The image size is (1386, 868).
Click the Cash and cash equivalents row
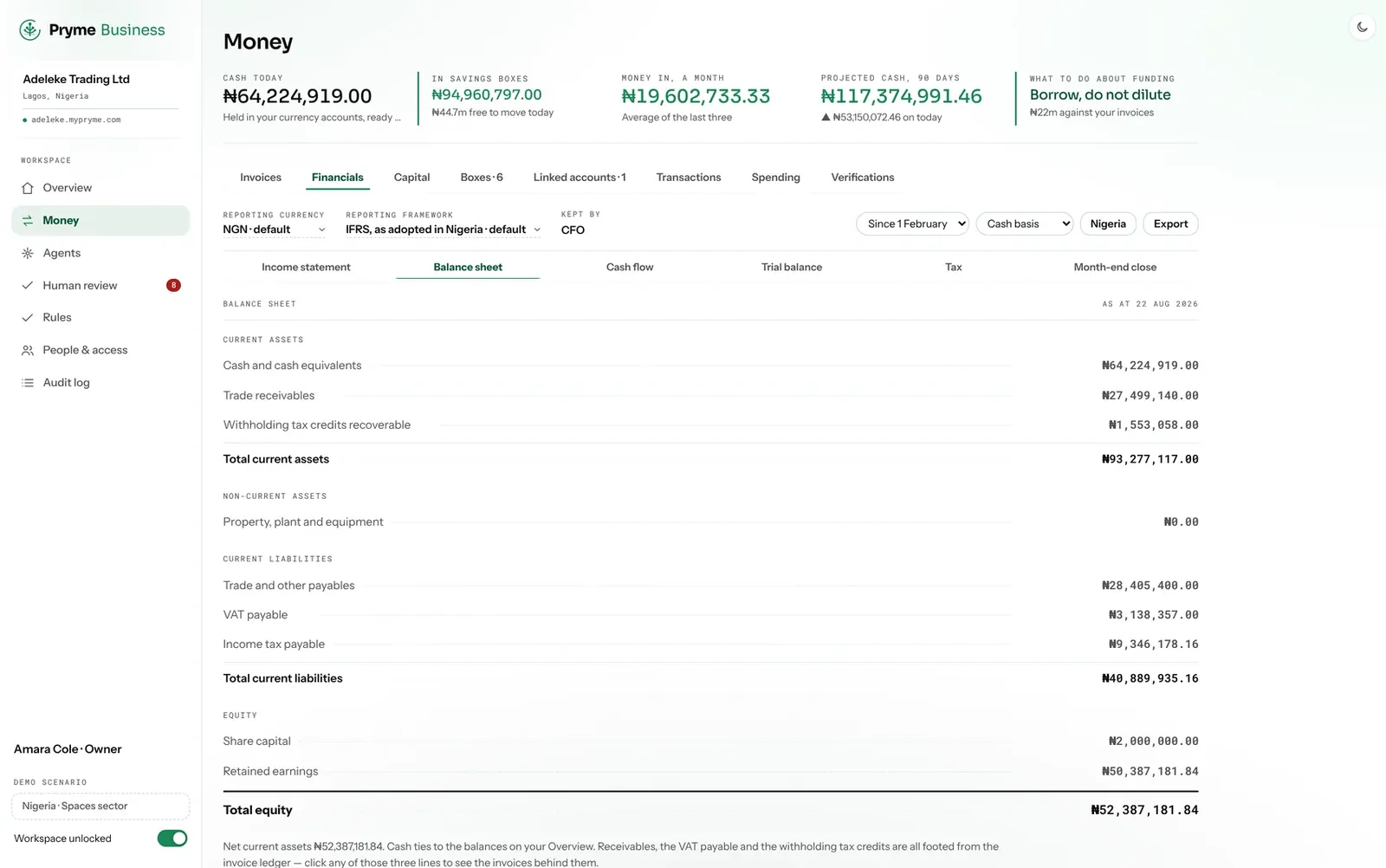click(710, 366)
